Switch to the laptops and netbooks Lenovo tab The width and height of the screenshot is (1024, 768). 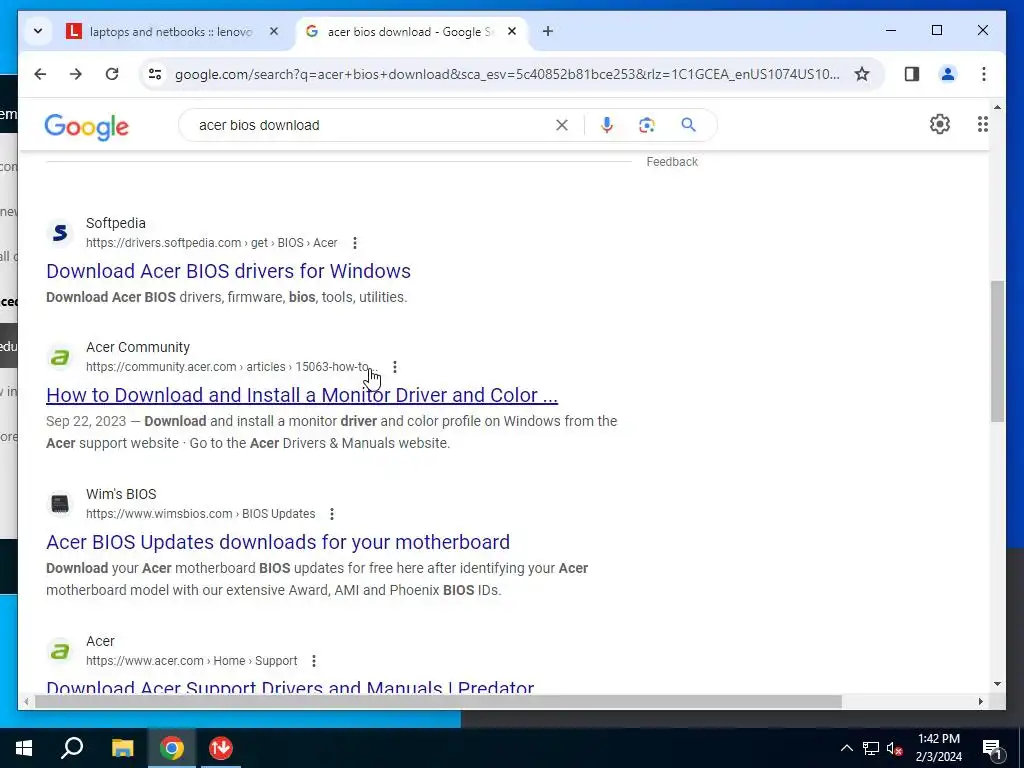tap(170, 31)
